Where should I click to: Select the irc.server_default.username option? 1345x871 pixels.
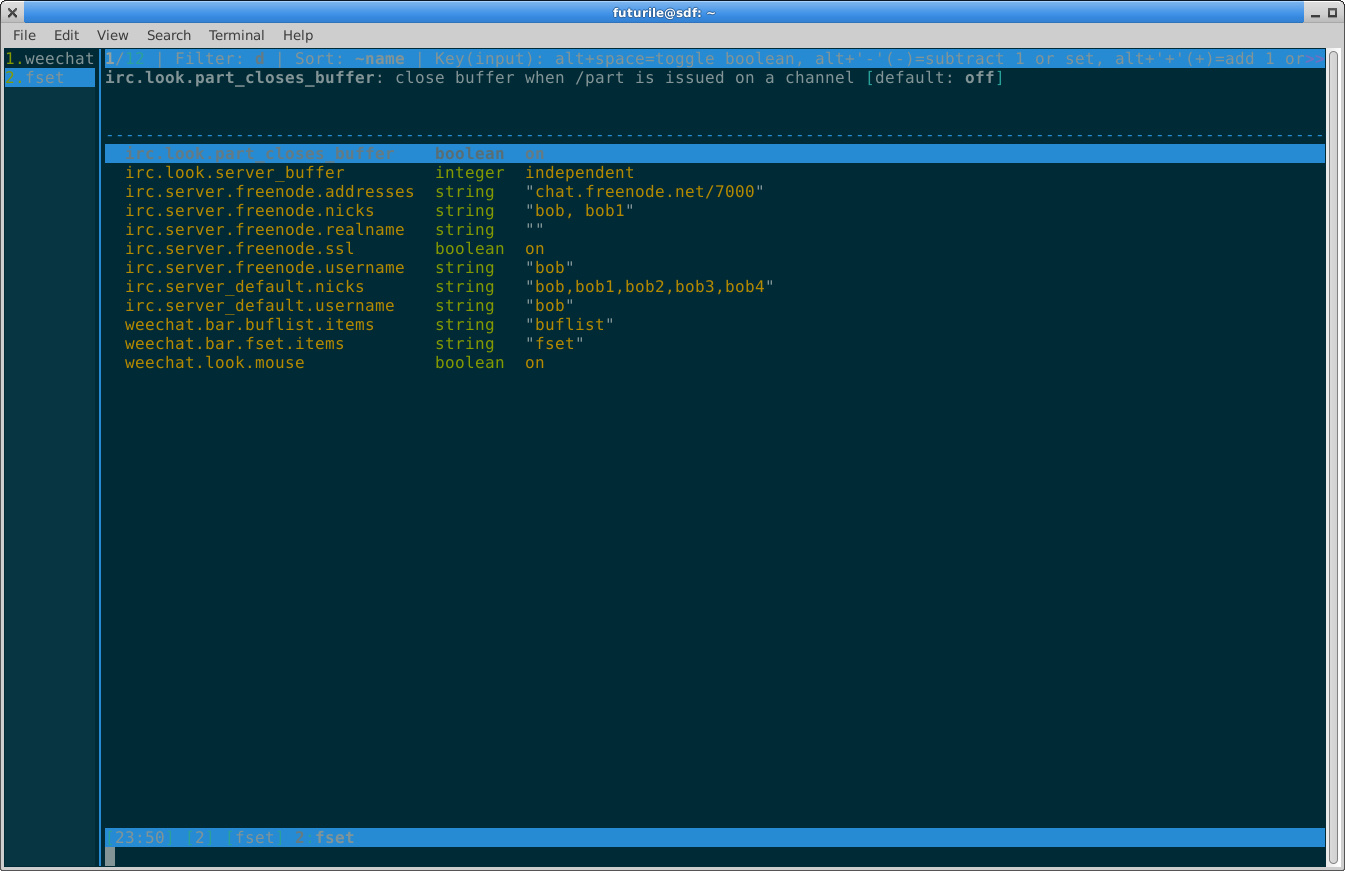click(260, 306)
